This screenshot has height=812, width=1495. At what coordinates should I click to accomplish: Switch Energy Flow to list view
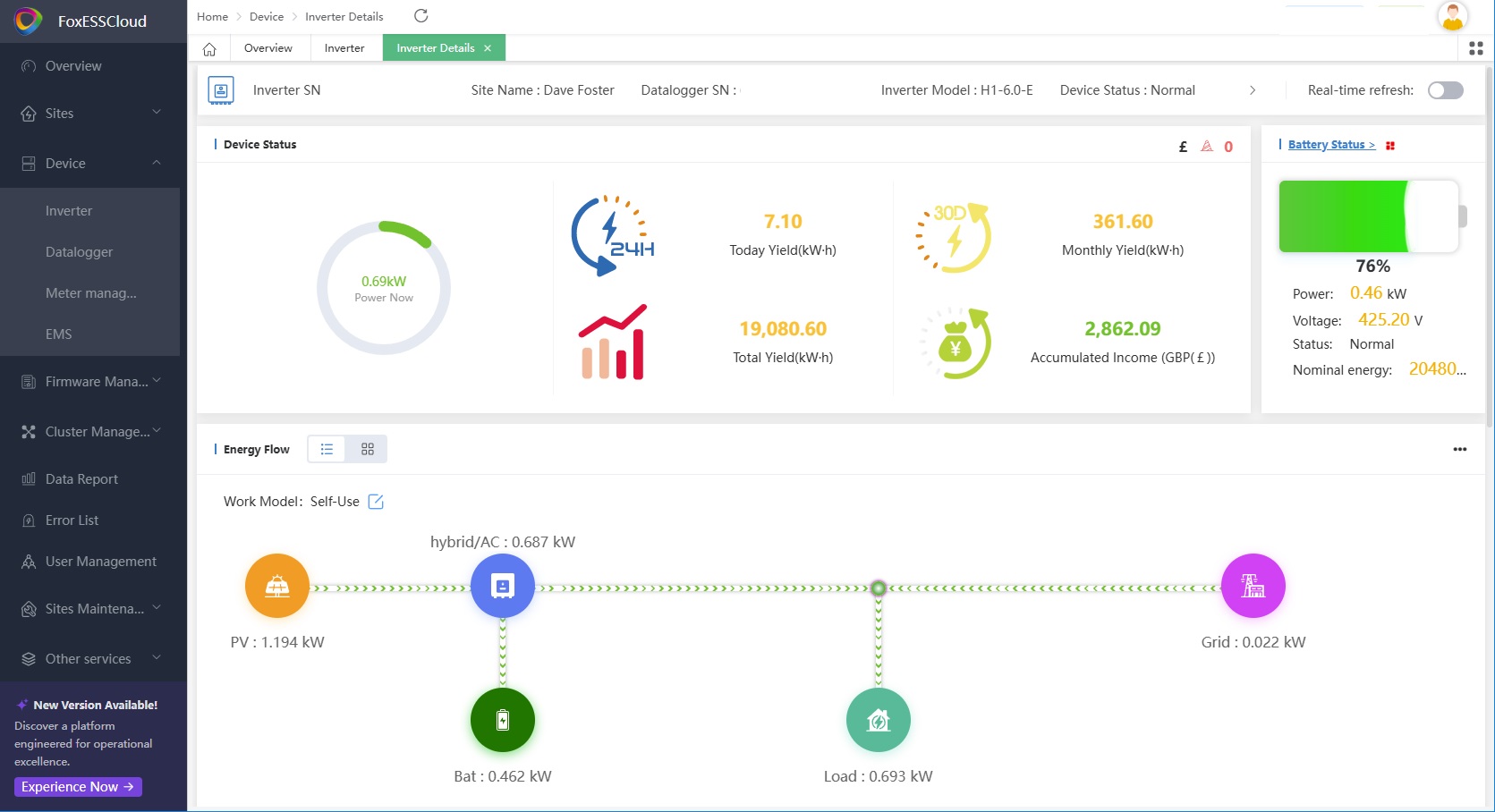click(x=327, y=449)
